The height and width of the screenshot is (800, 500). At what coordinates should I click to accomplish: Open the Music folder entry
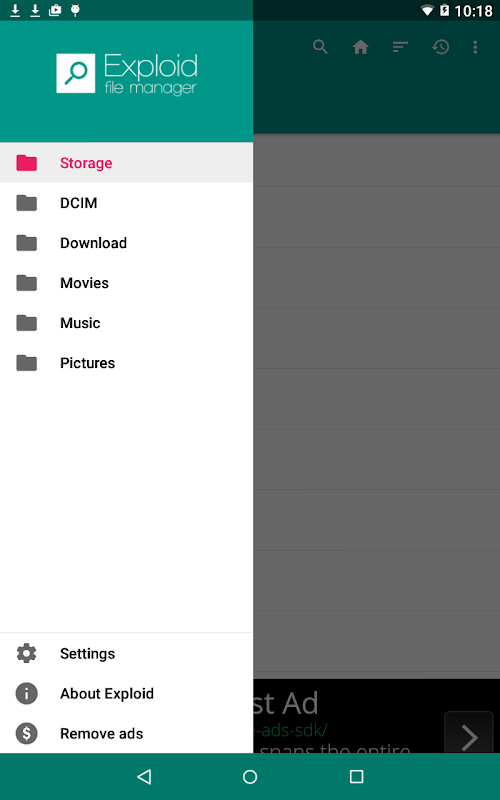coord(127,322)
